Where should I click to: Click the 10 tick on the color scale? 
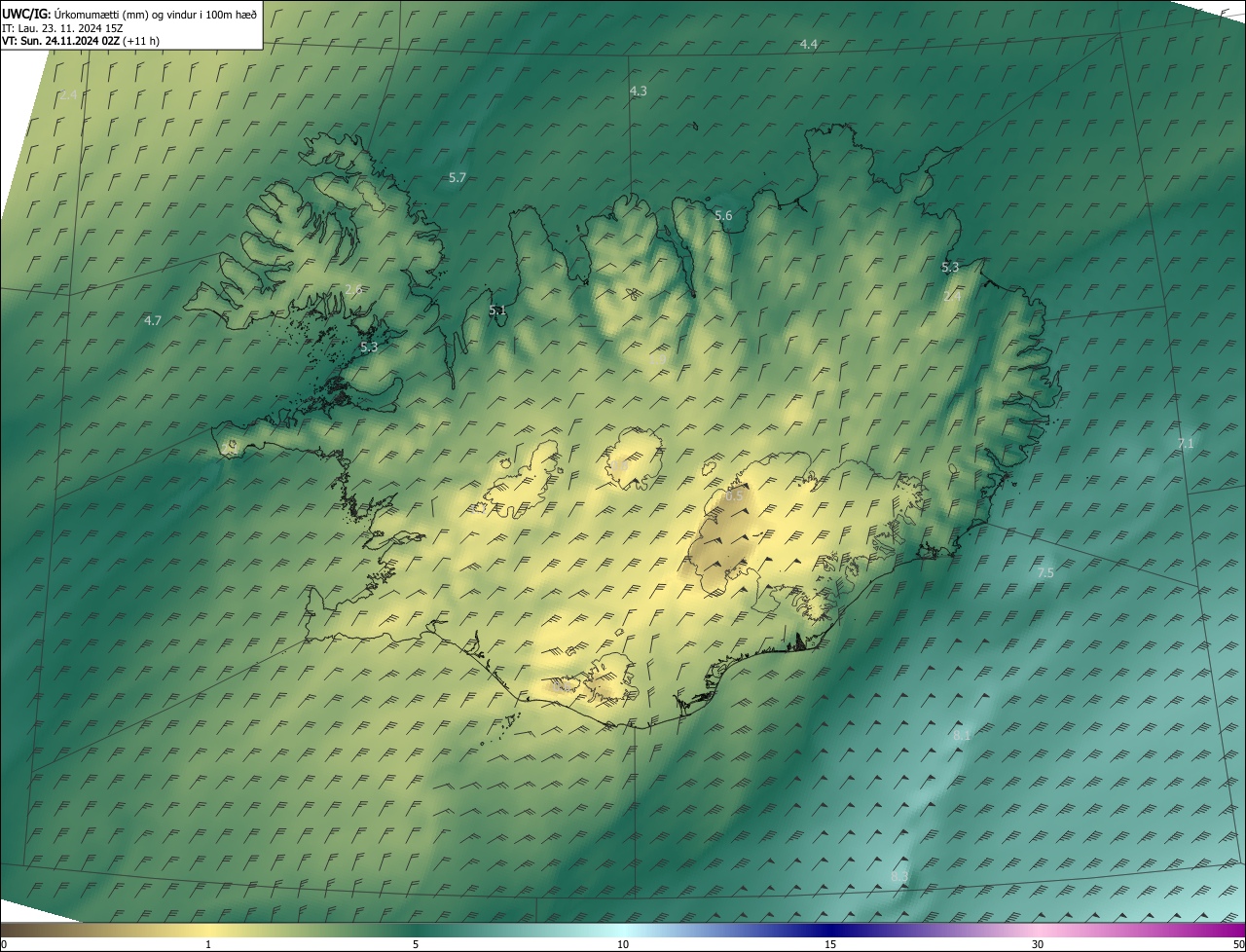(623, 944)
